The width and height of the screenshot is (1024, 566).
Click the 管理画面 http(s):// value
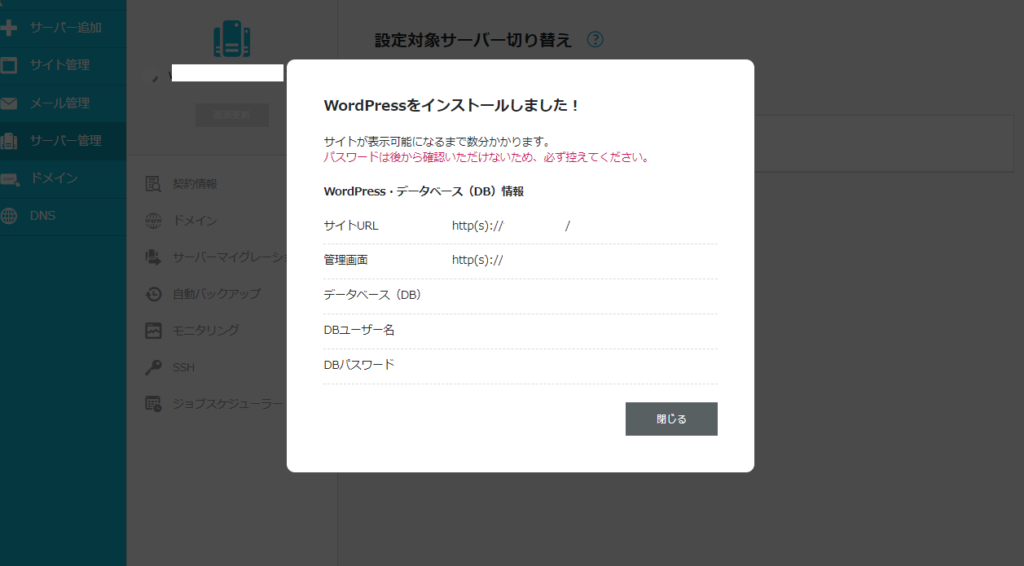pos(477,260)
